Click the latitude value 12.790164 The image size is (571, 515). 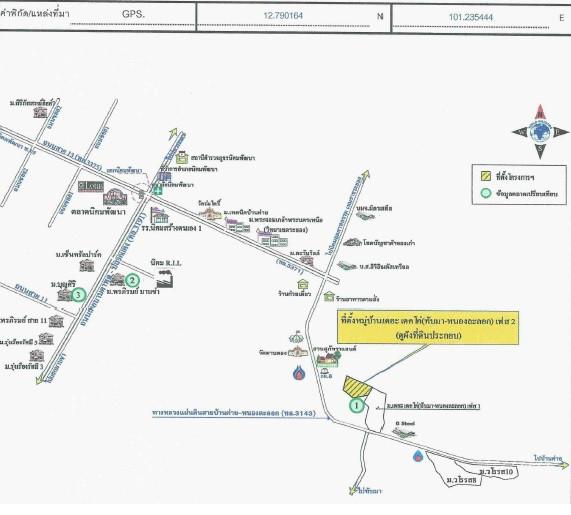(283, 16)
